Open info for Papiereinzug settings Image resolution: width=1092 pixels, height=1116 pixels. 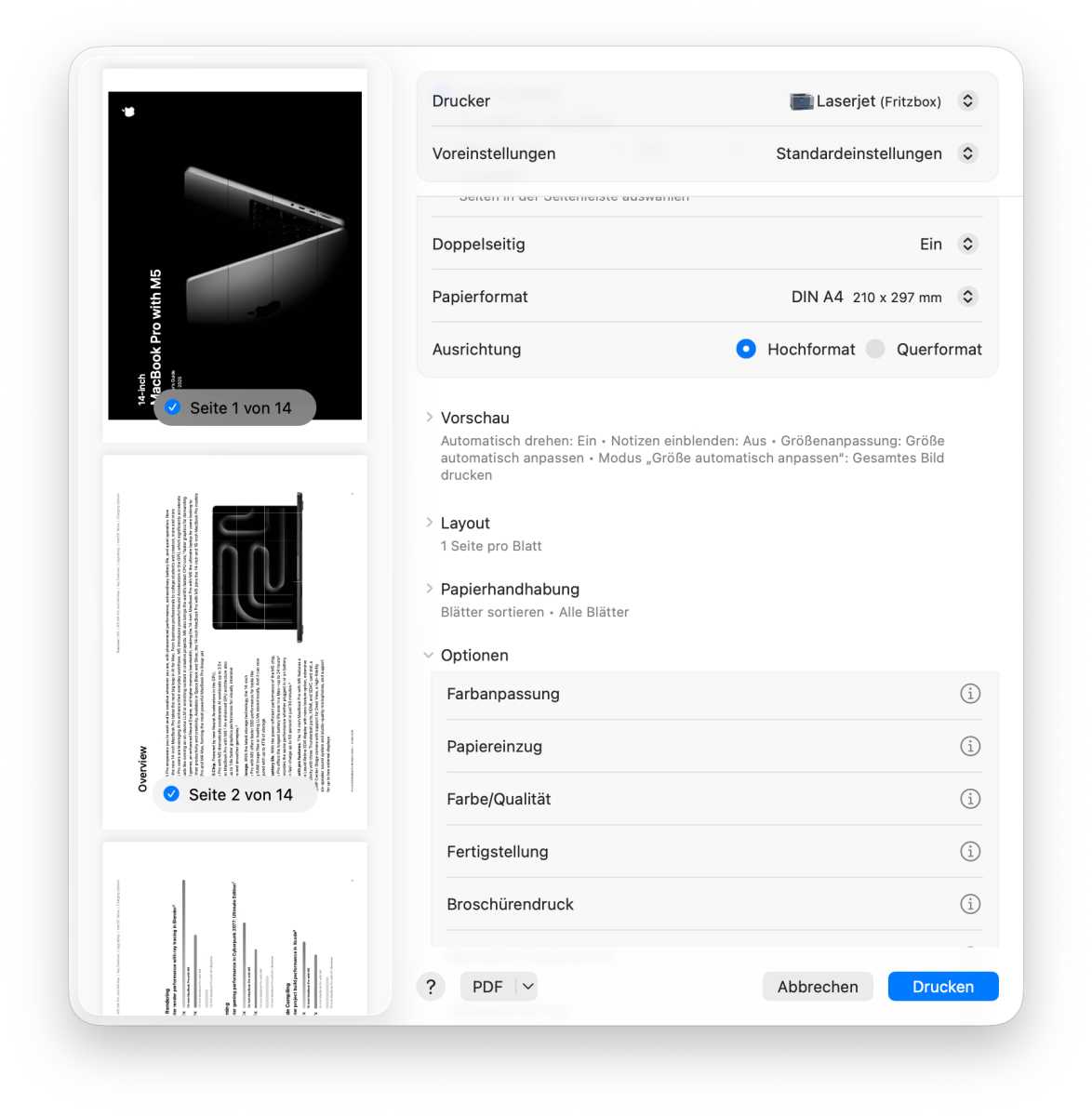click(x=970, y=746)
